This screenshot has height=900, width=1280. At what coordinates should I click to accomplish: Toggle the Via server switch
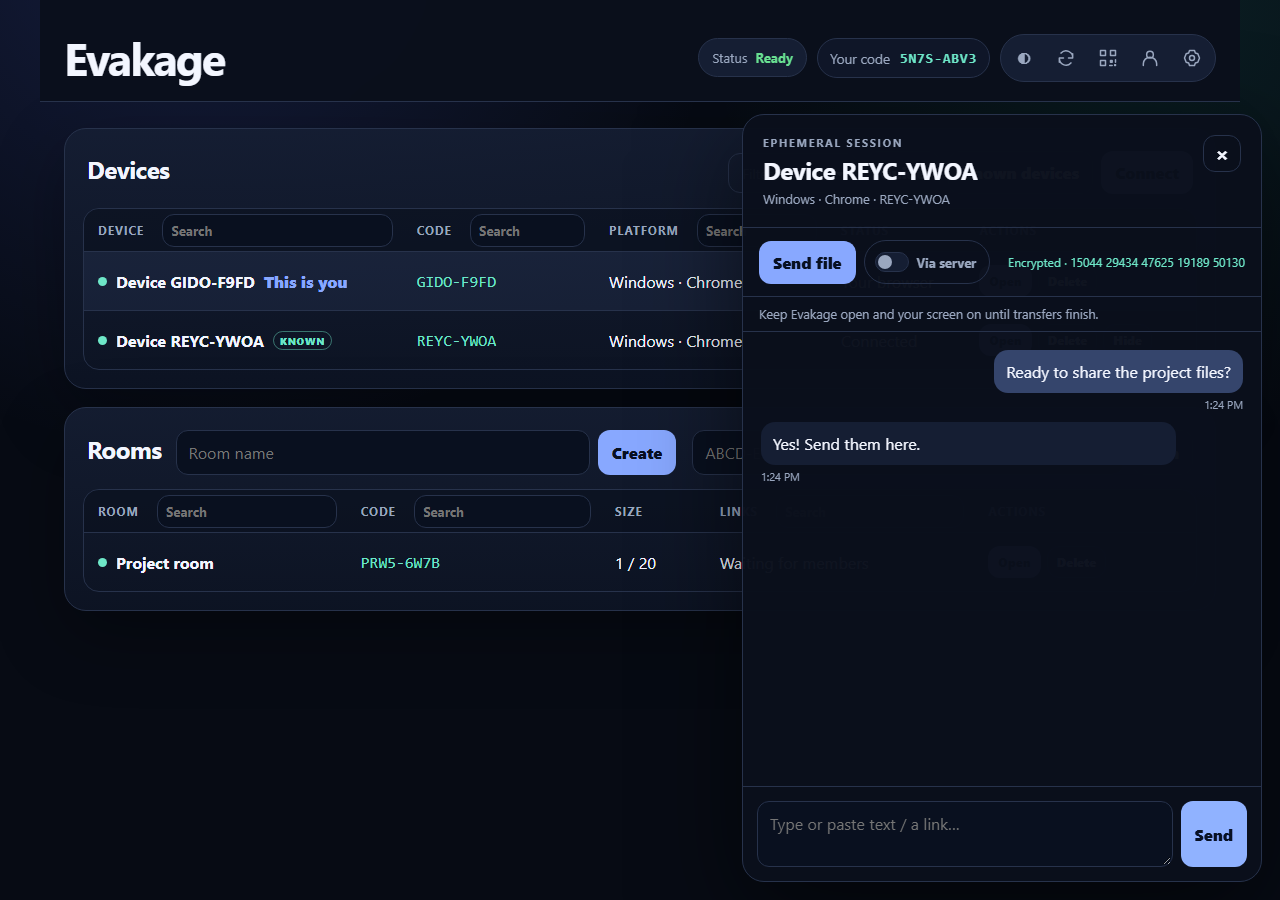[x=892, y=262]
